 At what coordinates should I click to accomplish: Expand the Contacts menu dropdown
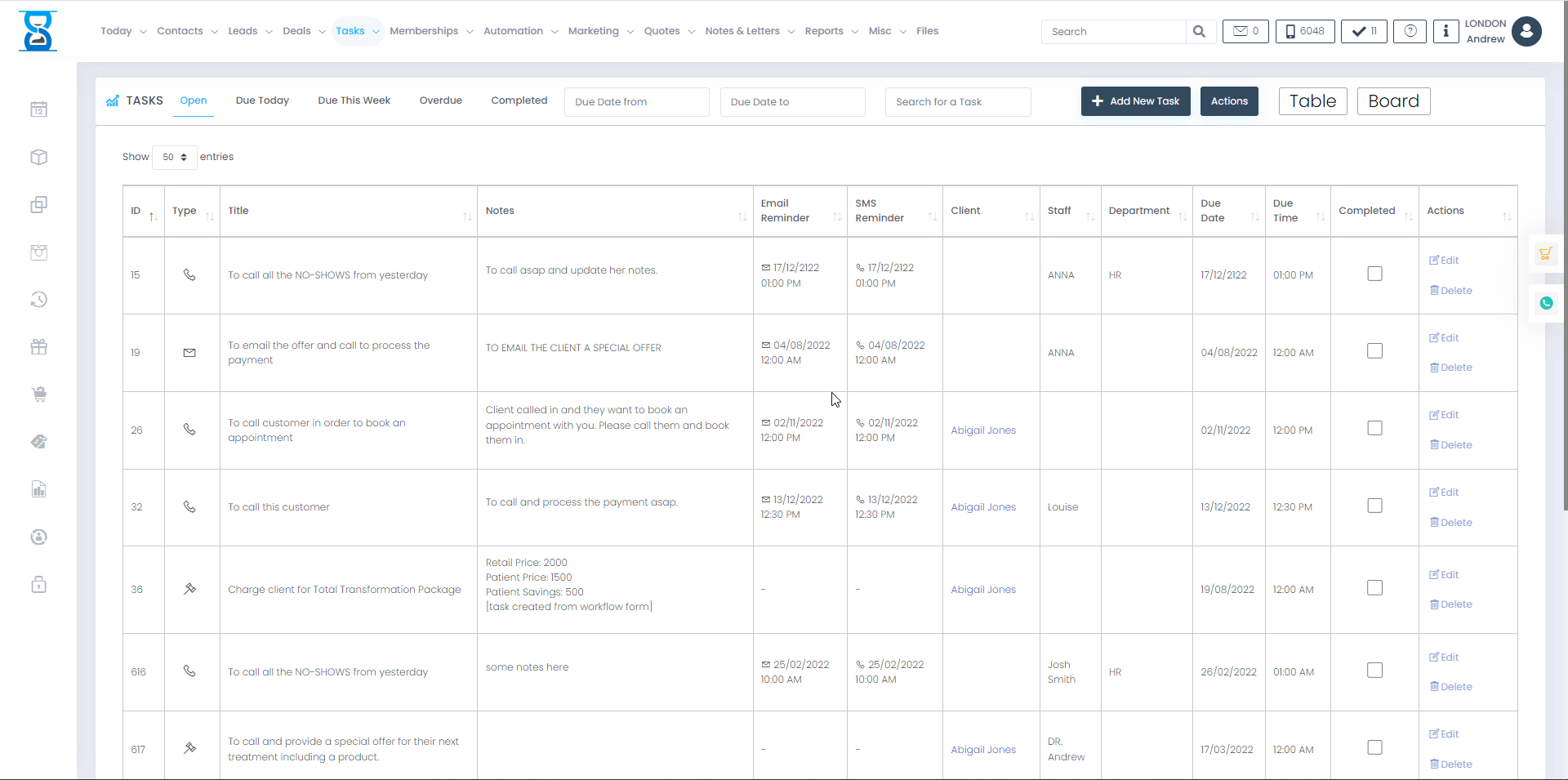(187, 31)
